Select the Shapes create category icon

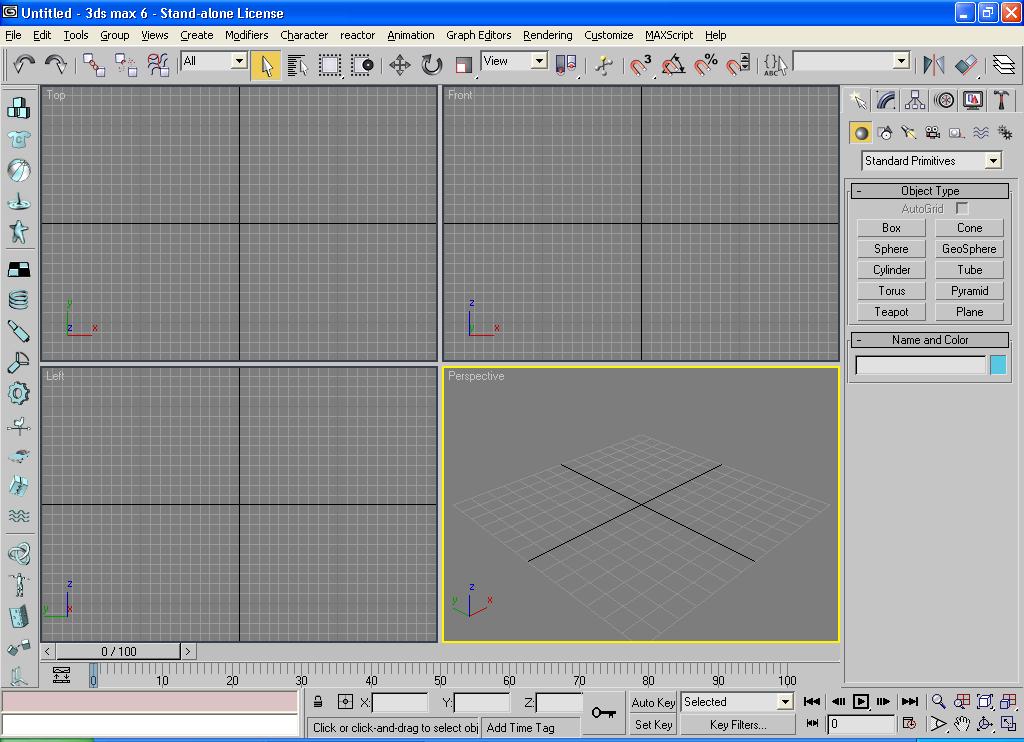[886, 133]
